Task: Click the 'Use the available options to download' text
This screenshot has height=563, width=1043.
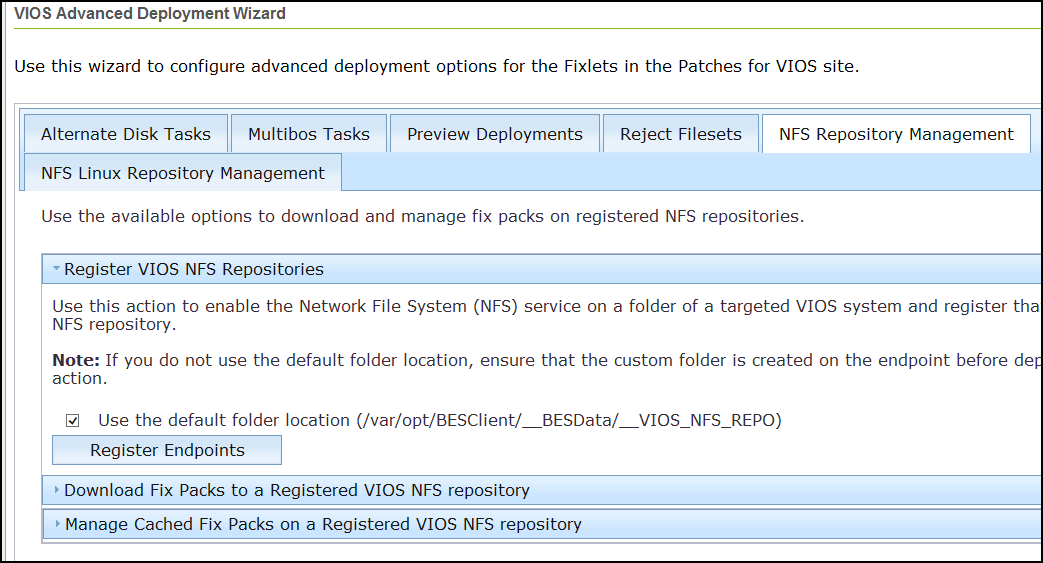Action: pos(422,216)
